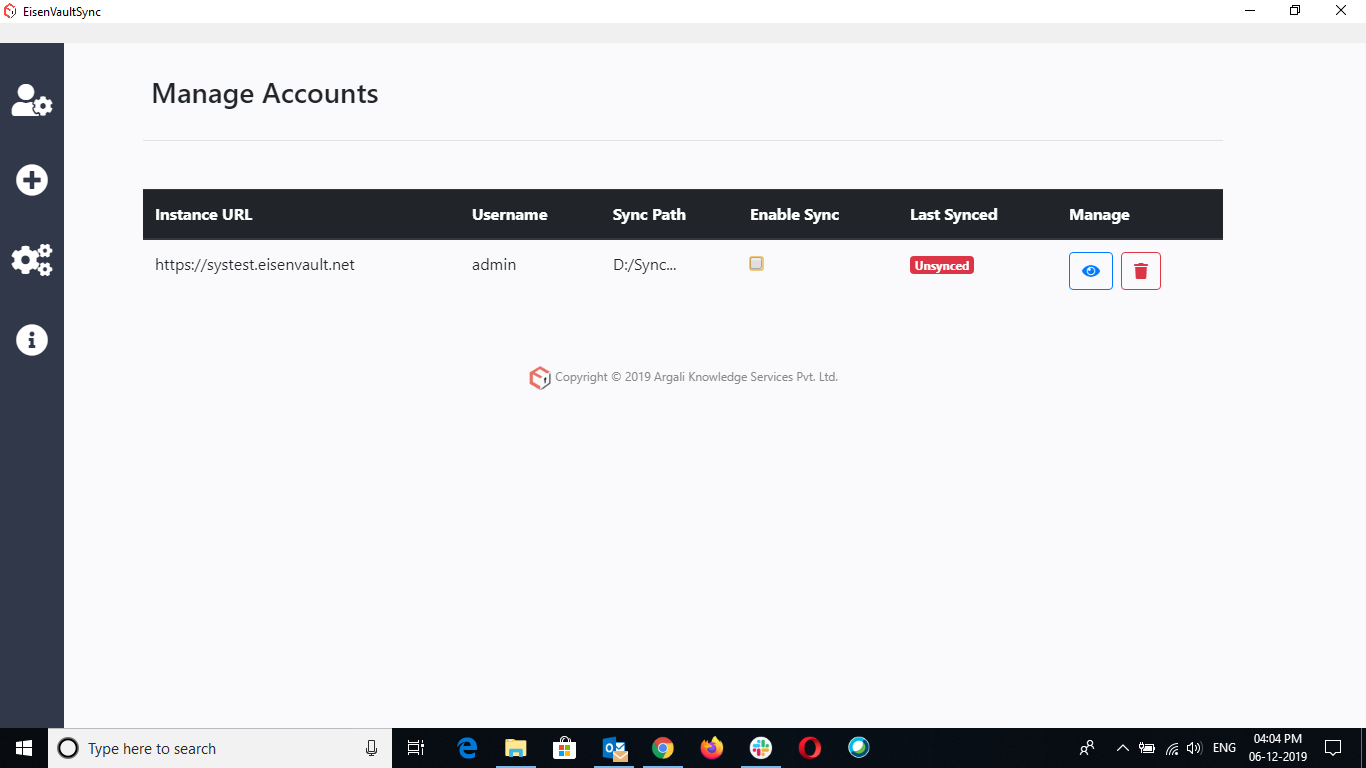The image size is (1366, 768).
Task: Click the Sync Path column header
Action: 649,215
